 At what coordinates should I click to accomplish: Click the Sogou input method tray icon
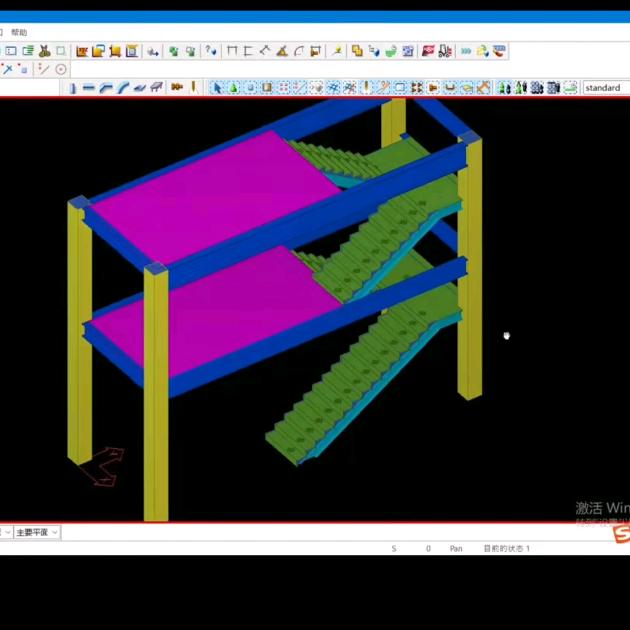[x=620, y=535]
